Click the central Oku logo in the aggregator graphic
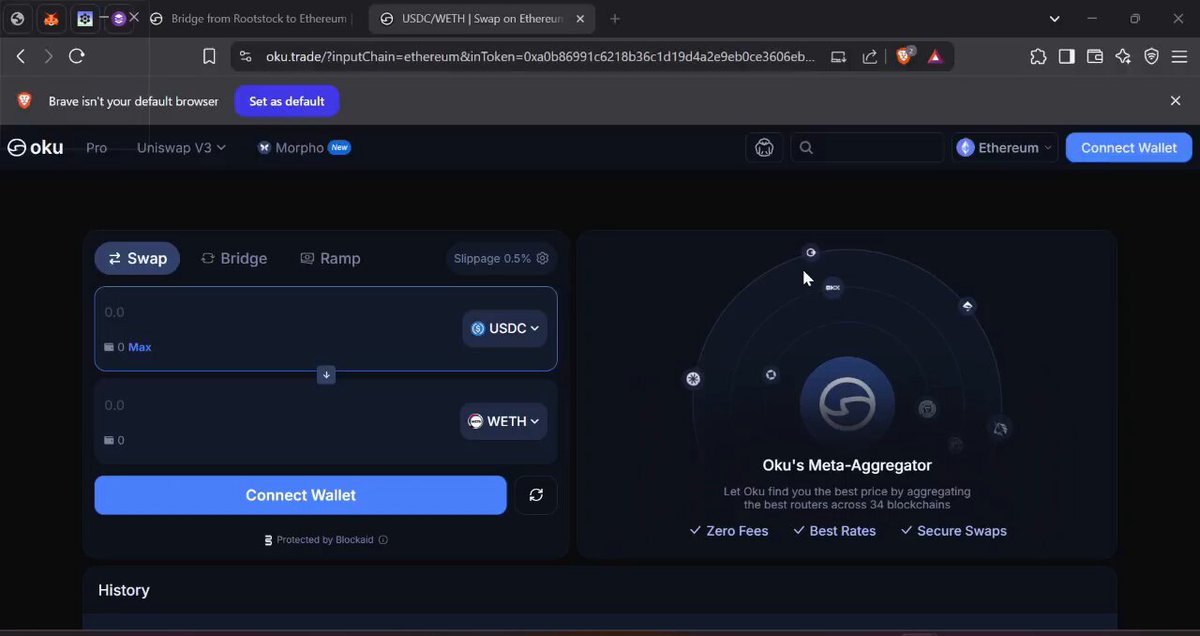Screen dimensions: 1200x636 847,404
